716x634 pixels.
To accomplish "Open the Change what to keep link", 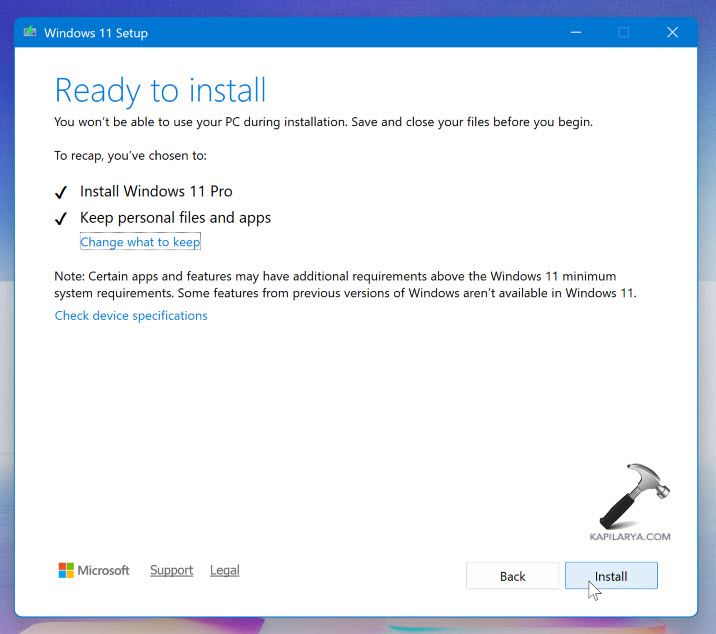I will click(140, 242).
